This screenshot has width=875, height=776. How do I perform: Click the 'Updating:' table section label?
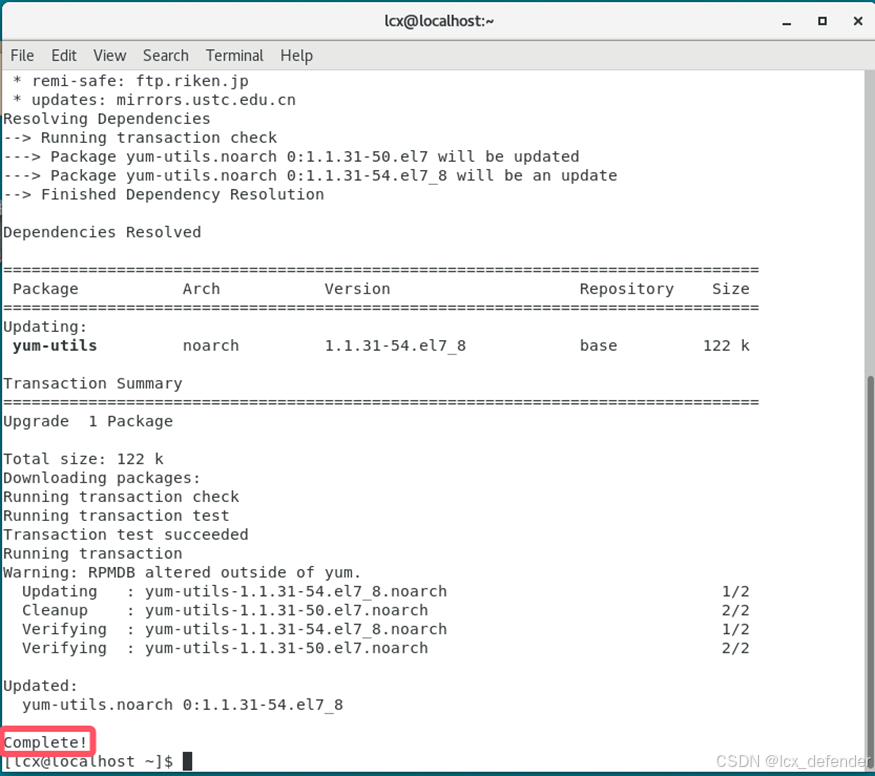[x=46, y=327]
